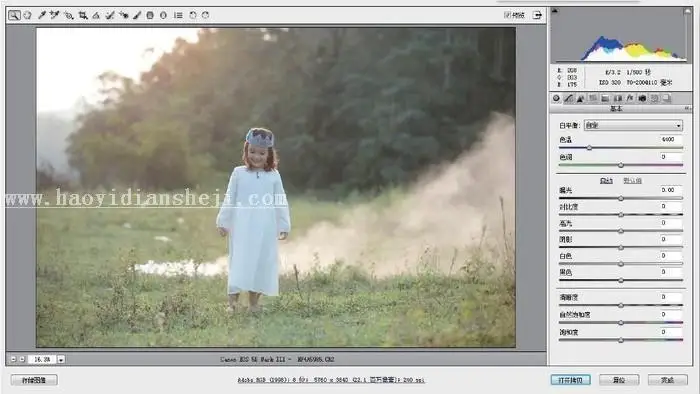Select the Adjustment Brush tool
700x394 pixels.
[x=137, y=15]
